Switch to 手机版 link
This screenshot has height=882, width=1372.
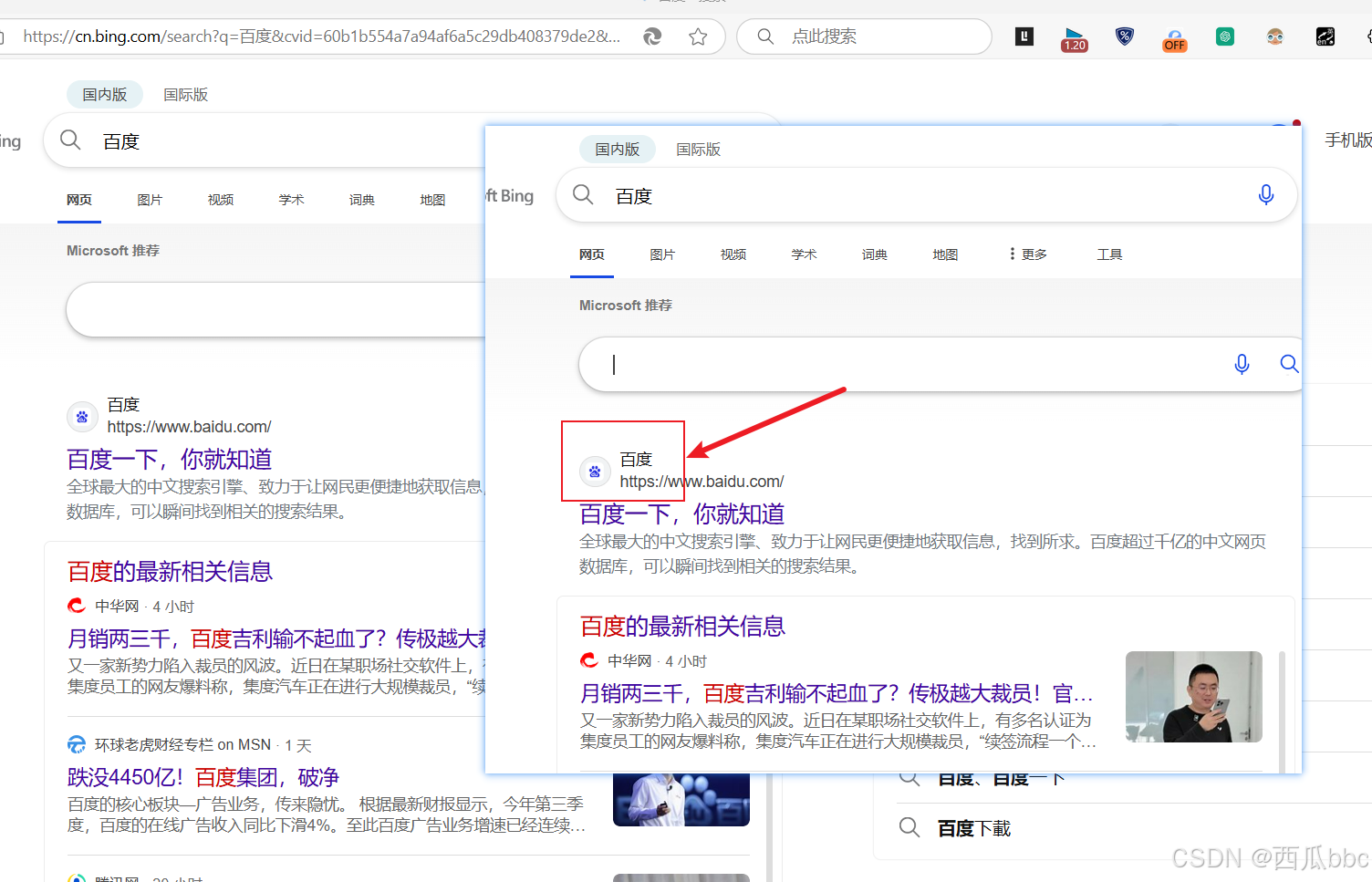(x=1348, y=140)
